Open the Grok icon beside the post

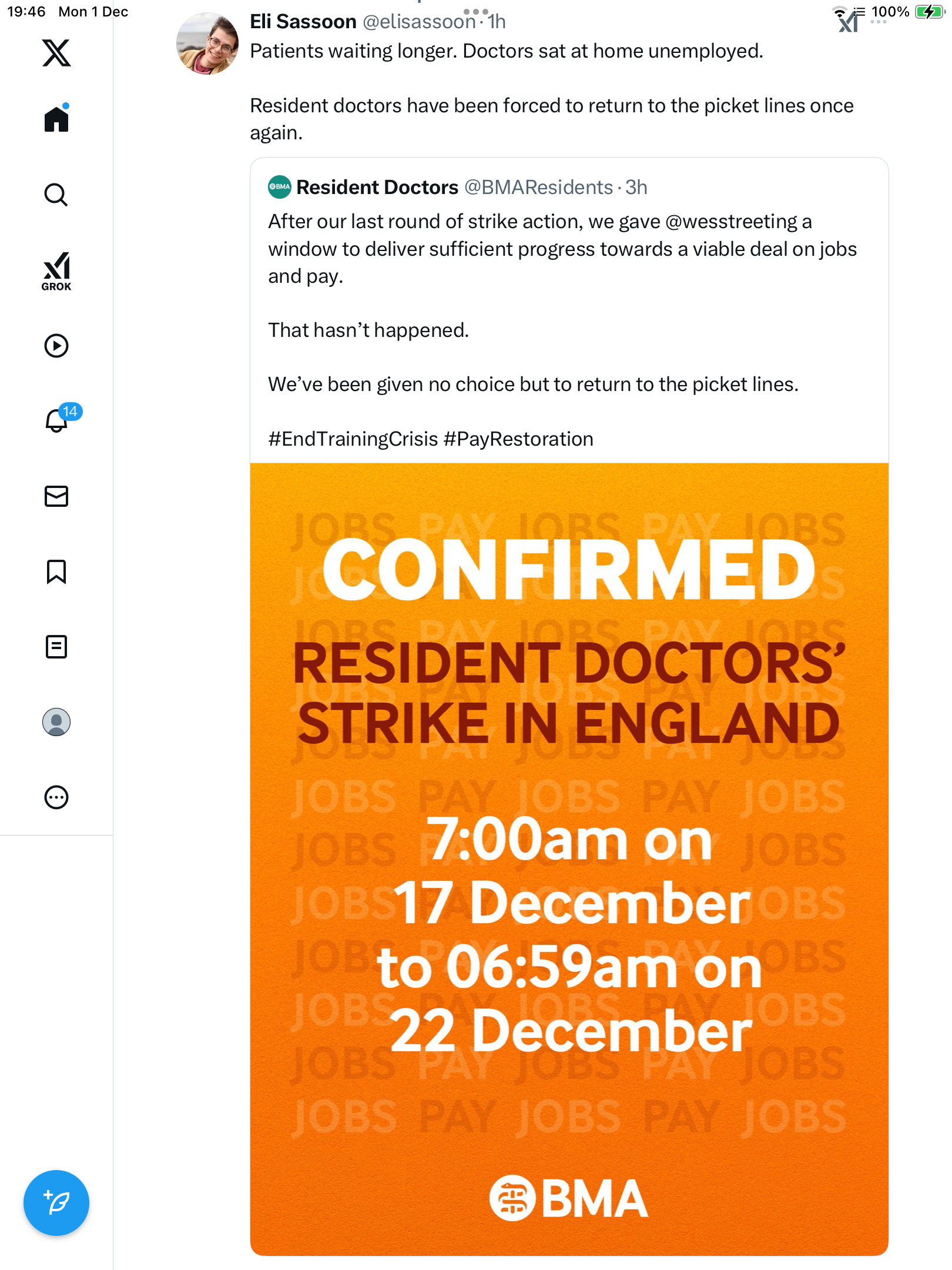click(x=849, y=22)
